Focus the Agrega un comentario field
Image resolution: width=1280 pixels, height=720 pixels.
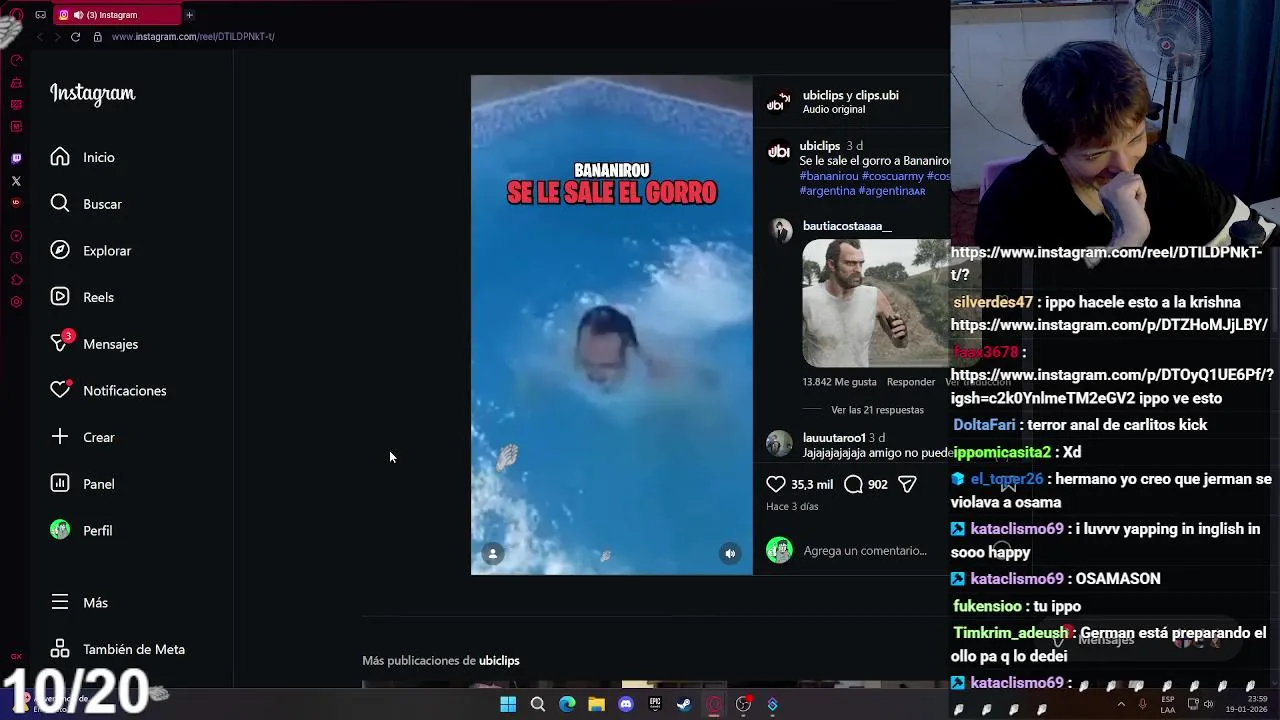tap(865, 550)
